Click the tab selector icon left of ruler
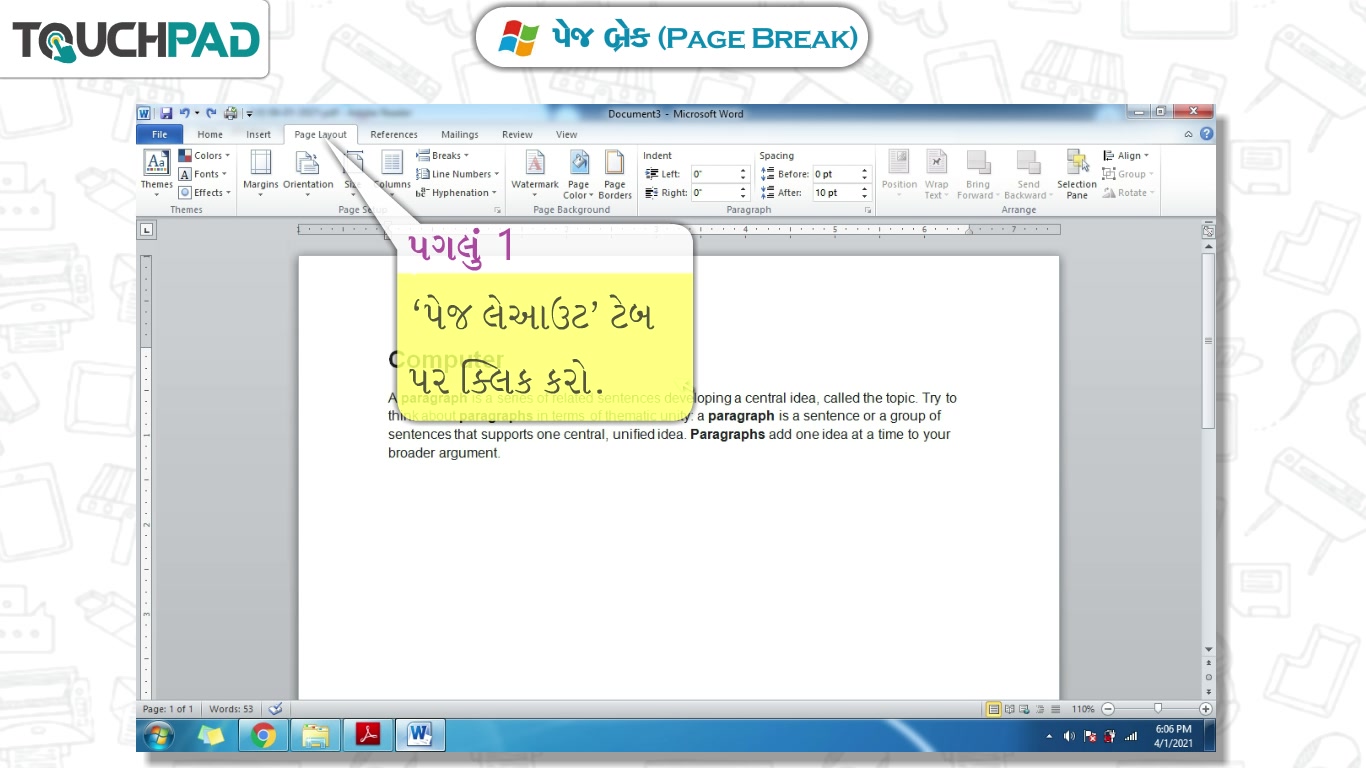 (x=146, y=230)
